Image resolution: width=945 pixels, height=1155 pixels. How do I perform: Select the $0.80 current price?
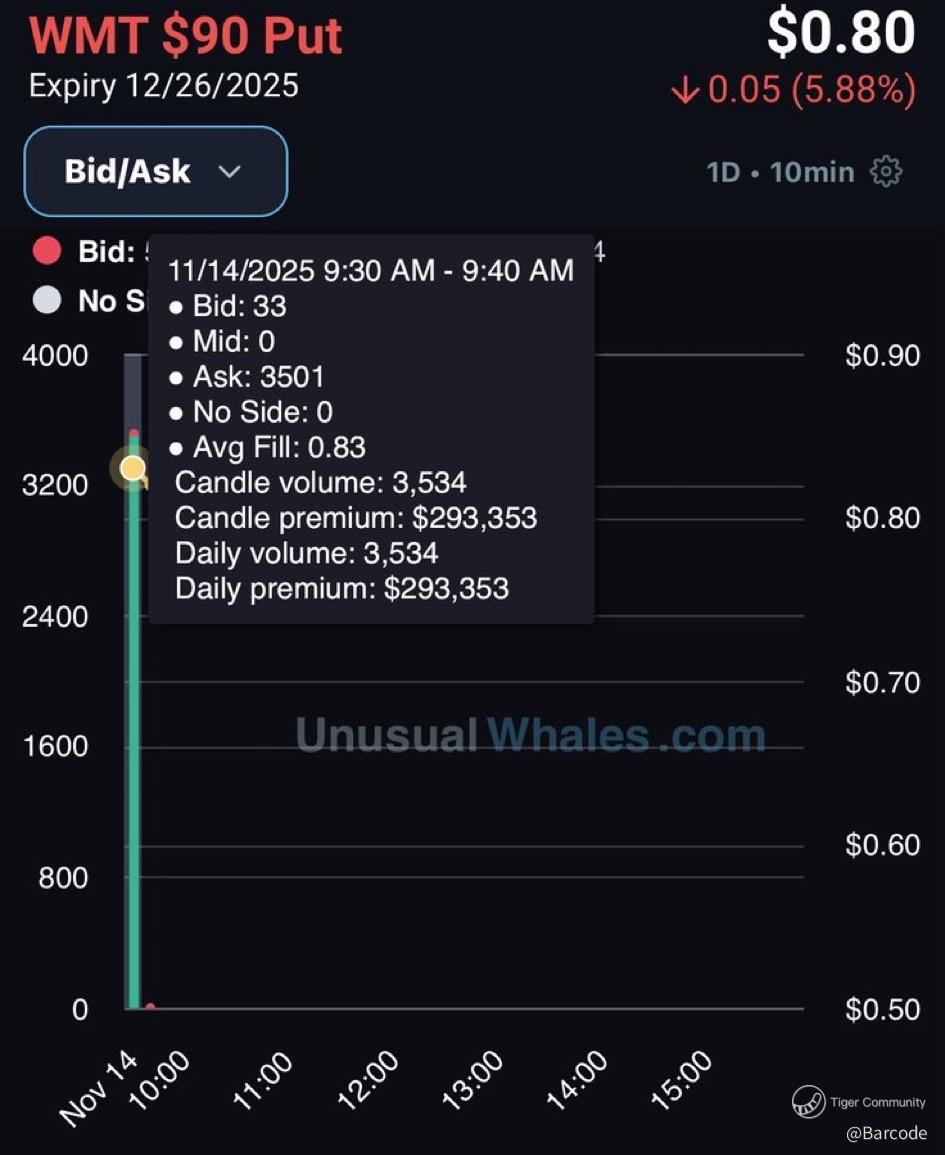[x=840, y=33]
